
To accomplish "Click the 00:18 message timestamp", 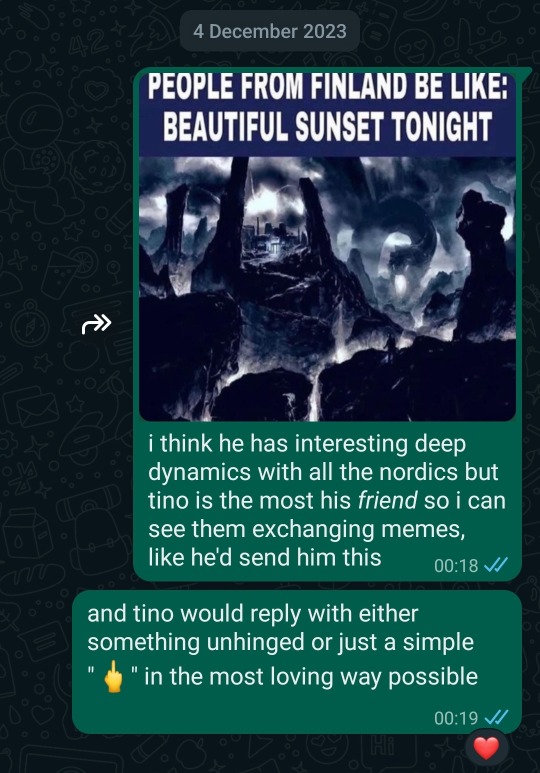I will pos(456,565).
